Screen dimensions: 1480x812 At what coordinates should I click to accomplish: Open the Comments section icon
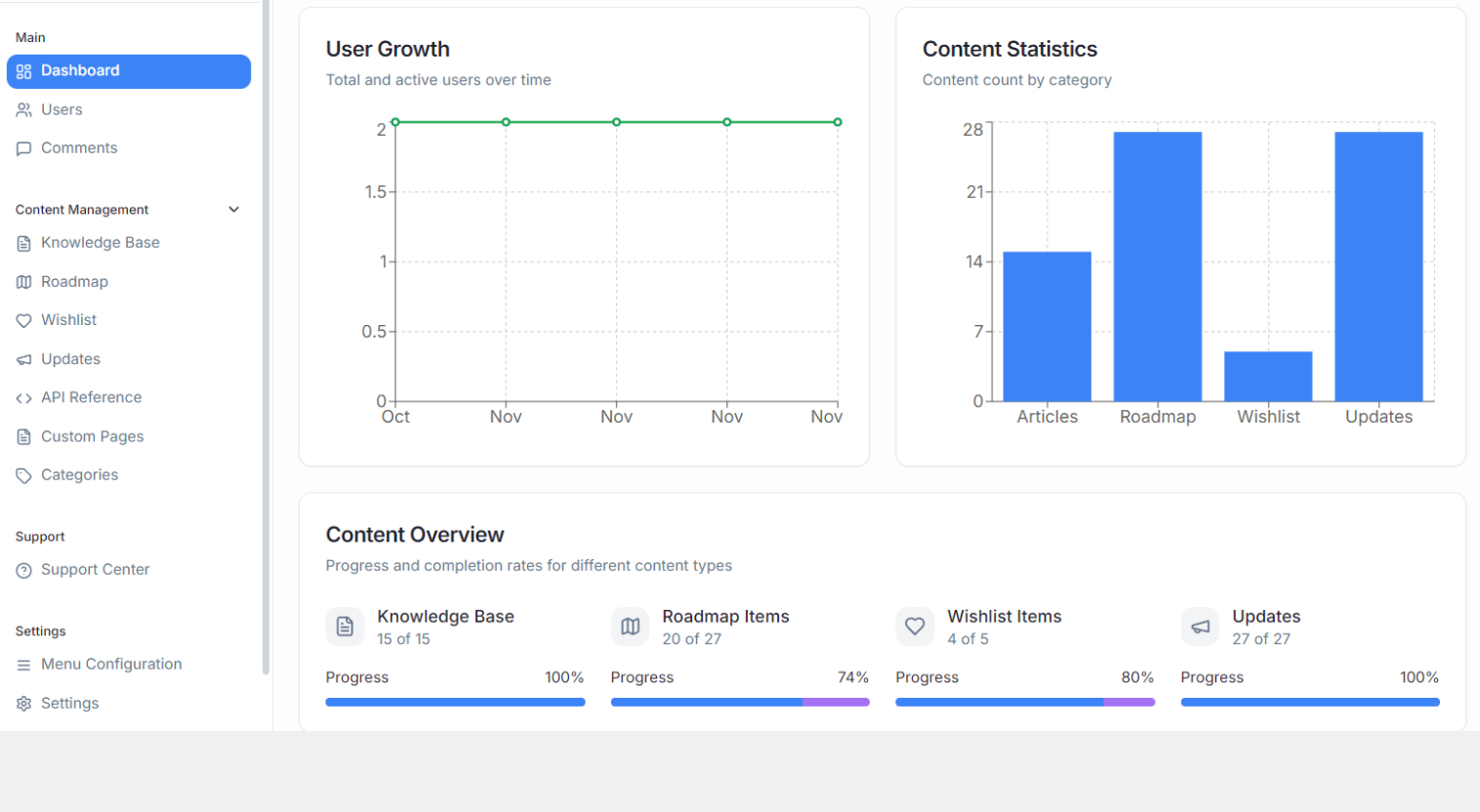22,147
